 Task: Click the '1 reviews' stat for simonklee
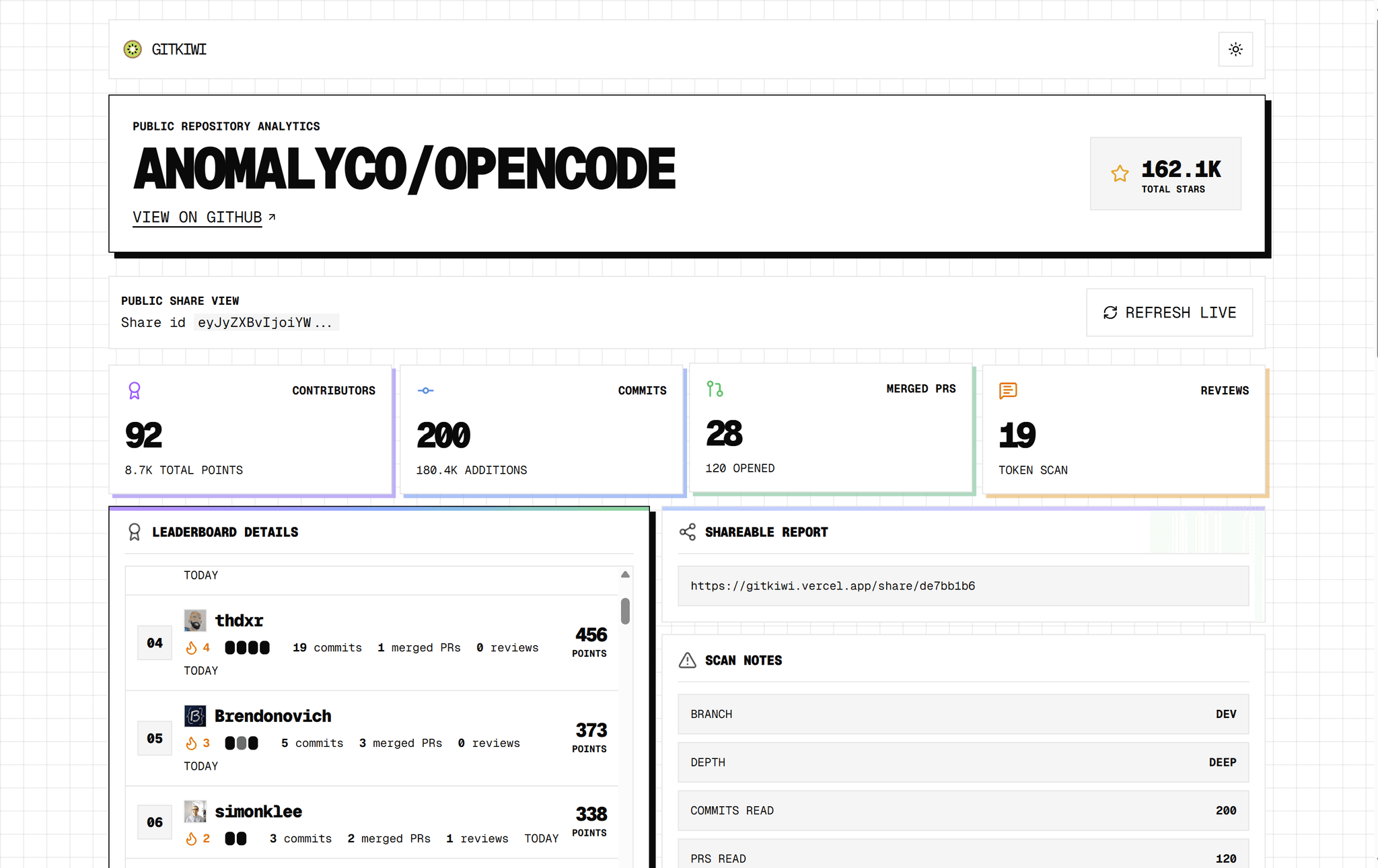tap(477, 839)
